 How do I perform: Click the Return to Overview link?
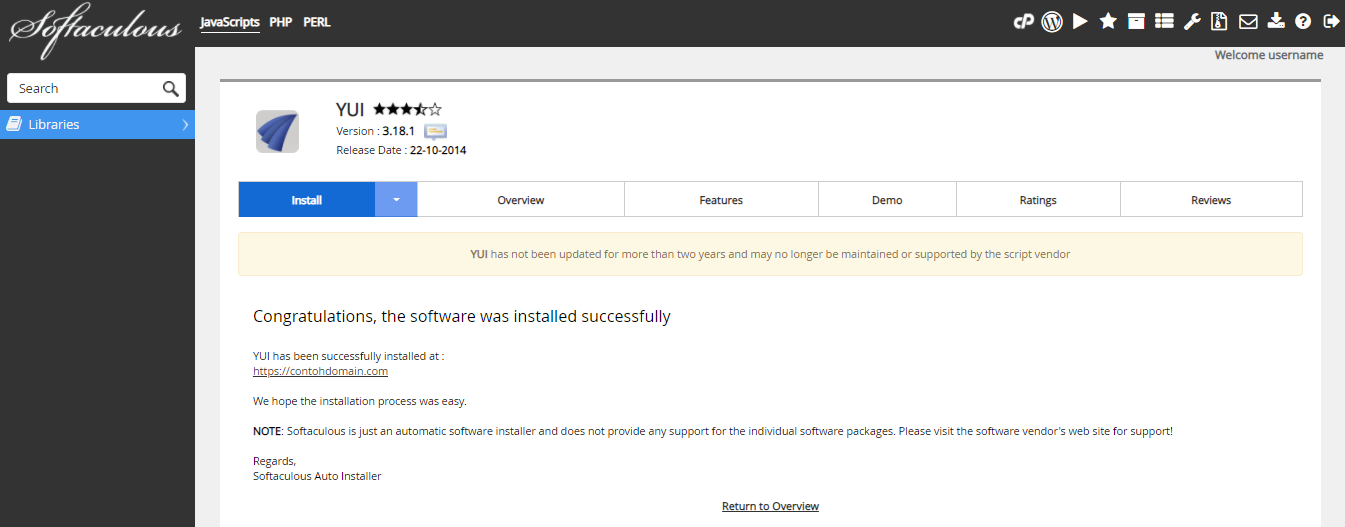click(x=770, y=506)
